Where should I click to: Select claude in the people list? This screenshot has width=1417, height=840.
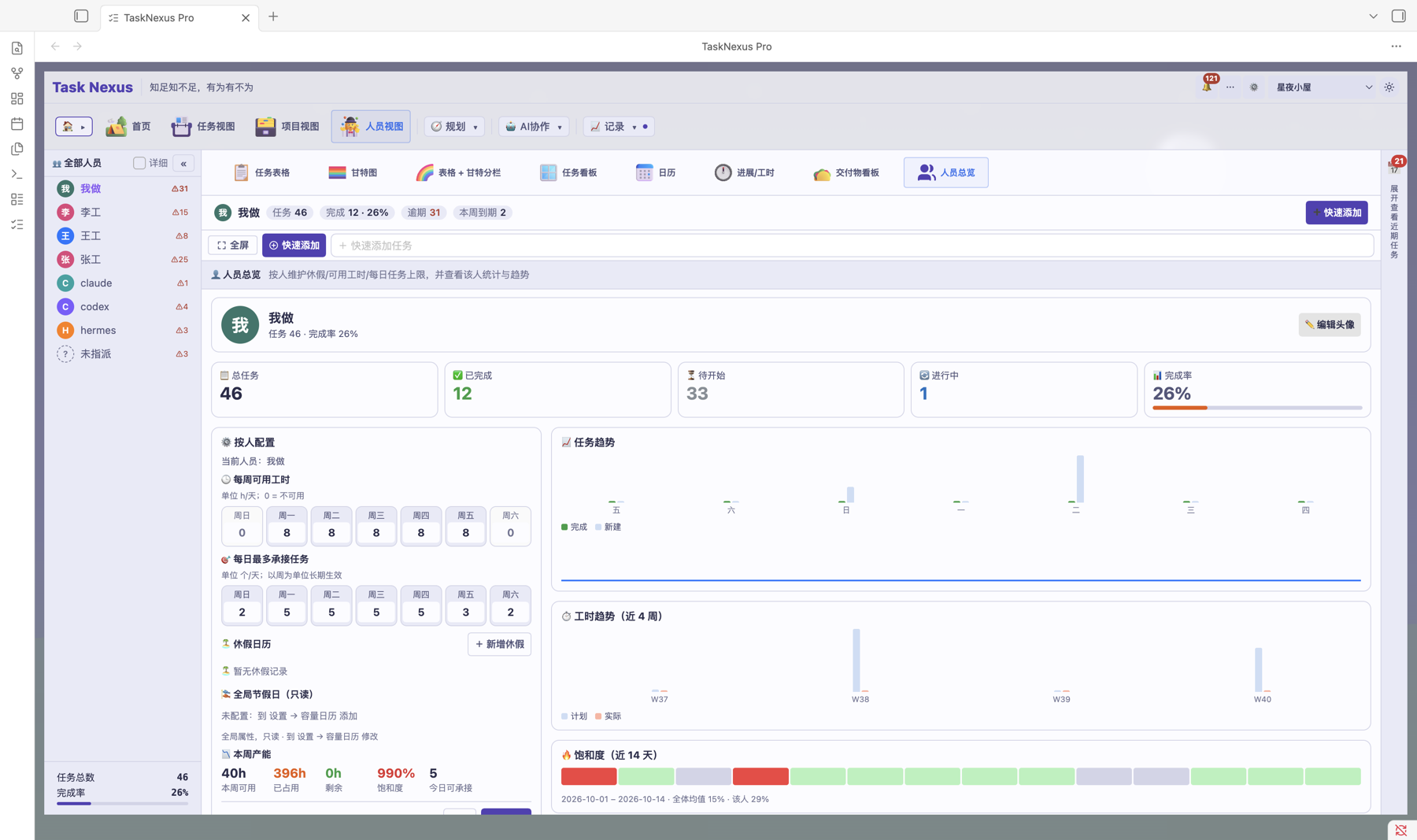point(122,283)
